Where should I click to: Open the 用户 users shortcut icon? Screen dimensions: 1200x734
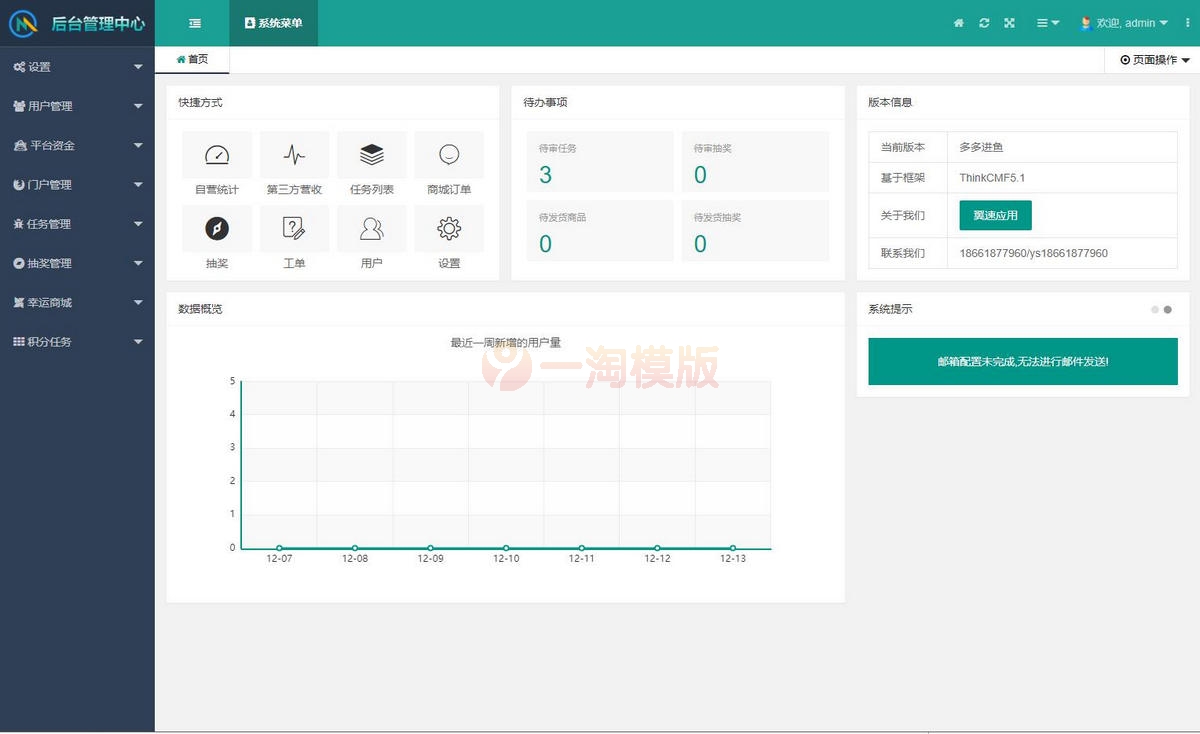[x=371, y=229]
